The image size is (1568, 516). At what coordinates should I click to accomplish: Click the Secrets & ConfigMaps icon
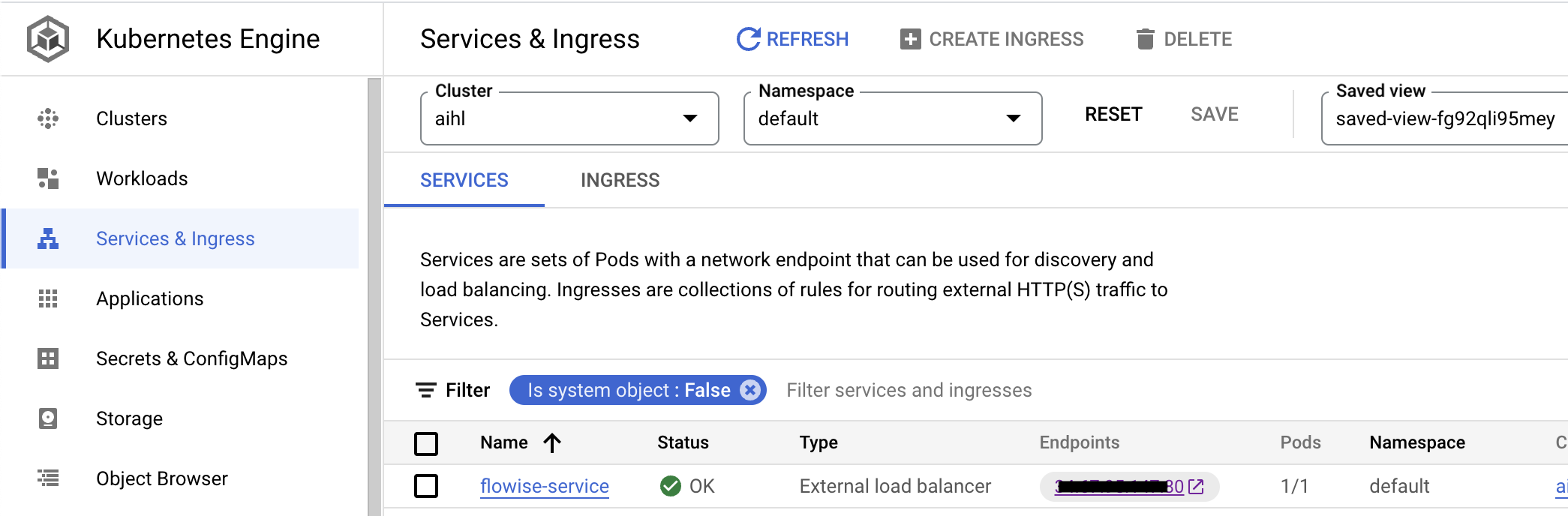[x=48, y=358]
